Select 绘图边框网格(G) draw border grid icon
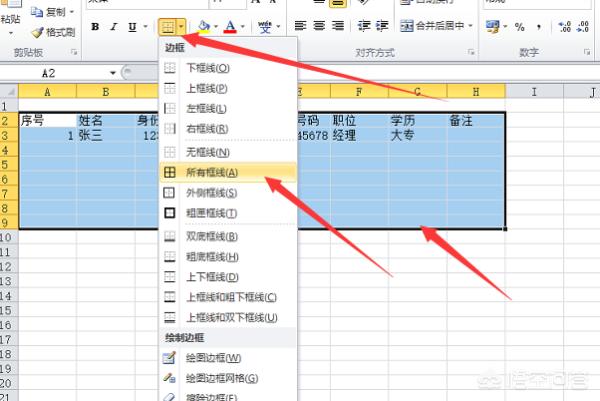This screenshot has width=600, height=401. (169, 378)
